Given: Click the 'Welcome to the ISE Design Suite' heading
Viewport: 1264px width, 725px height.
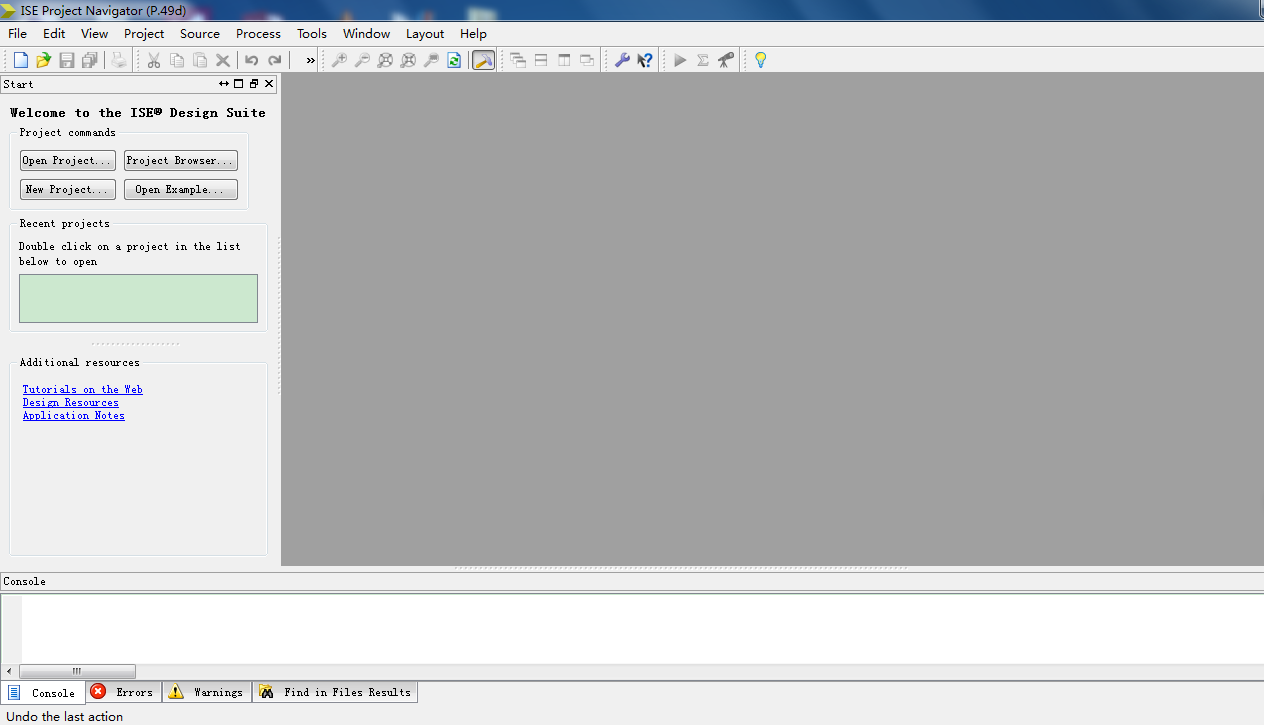Looking at the screenshot, I should tap(138, 113).
